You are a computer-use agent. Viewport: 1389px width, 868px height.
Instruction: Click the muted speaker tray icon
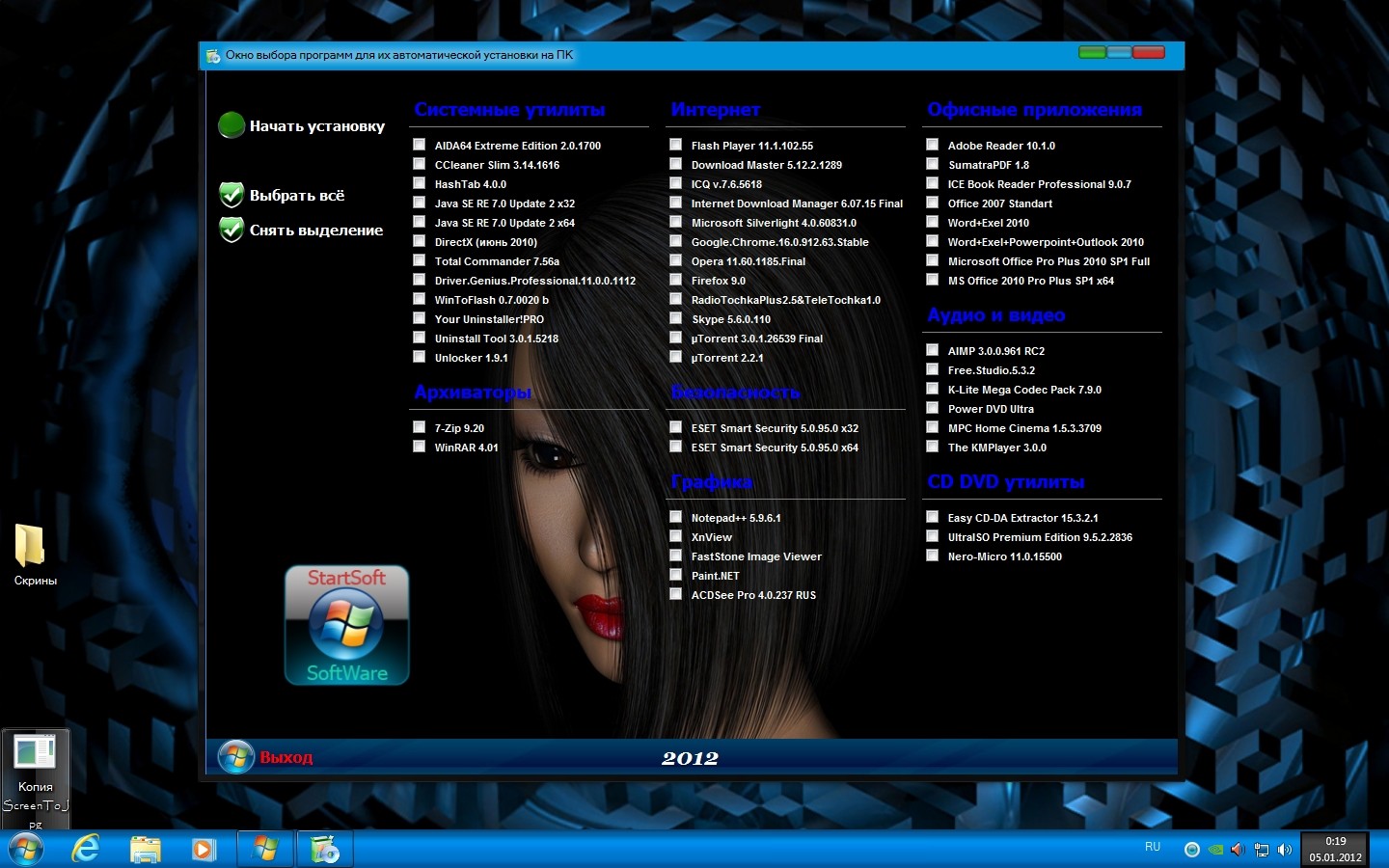[x=1239, y=850]
